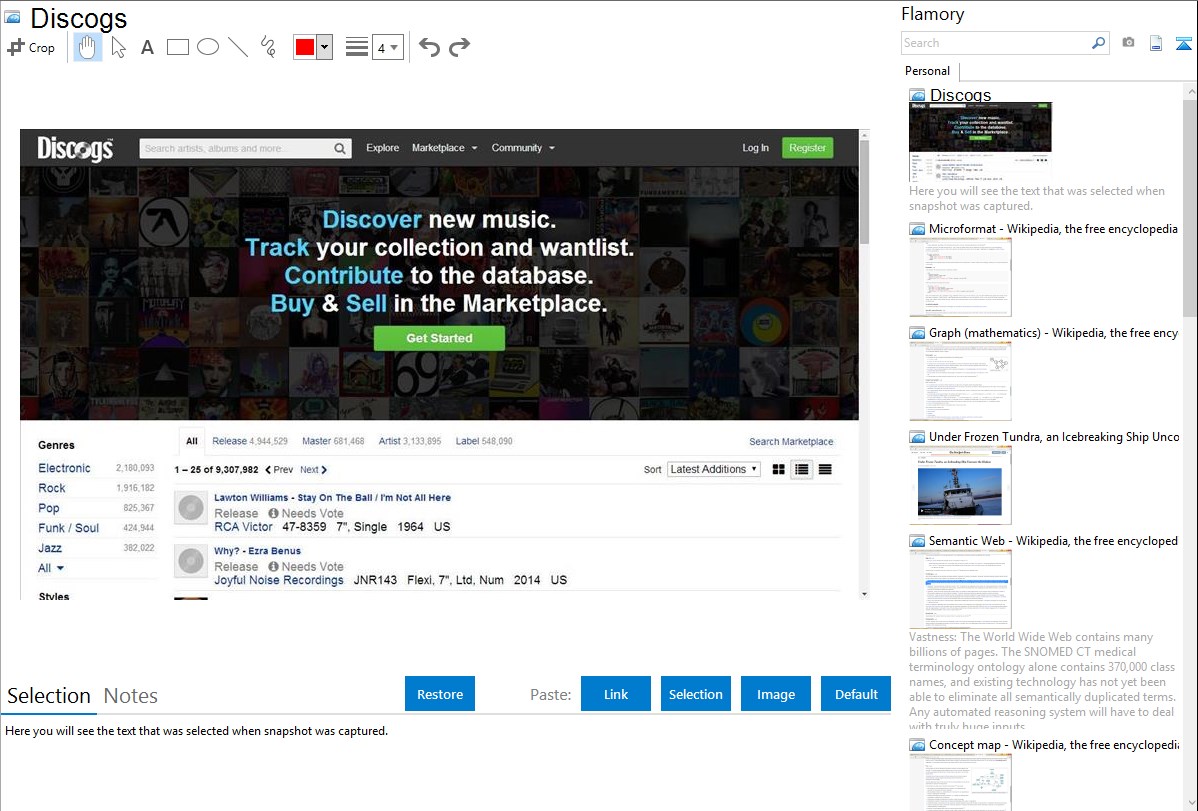Screen dimensions: 1198x811
Task: Redo the last annotation
Action: [459, 47]
